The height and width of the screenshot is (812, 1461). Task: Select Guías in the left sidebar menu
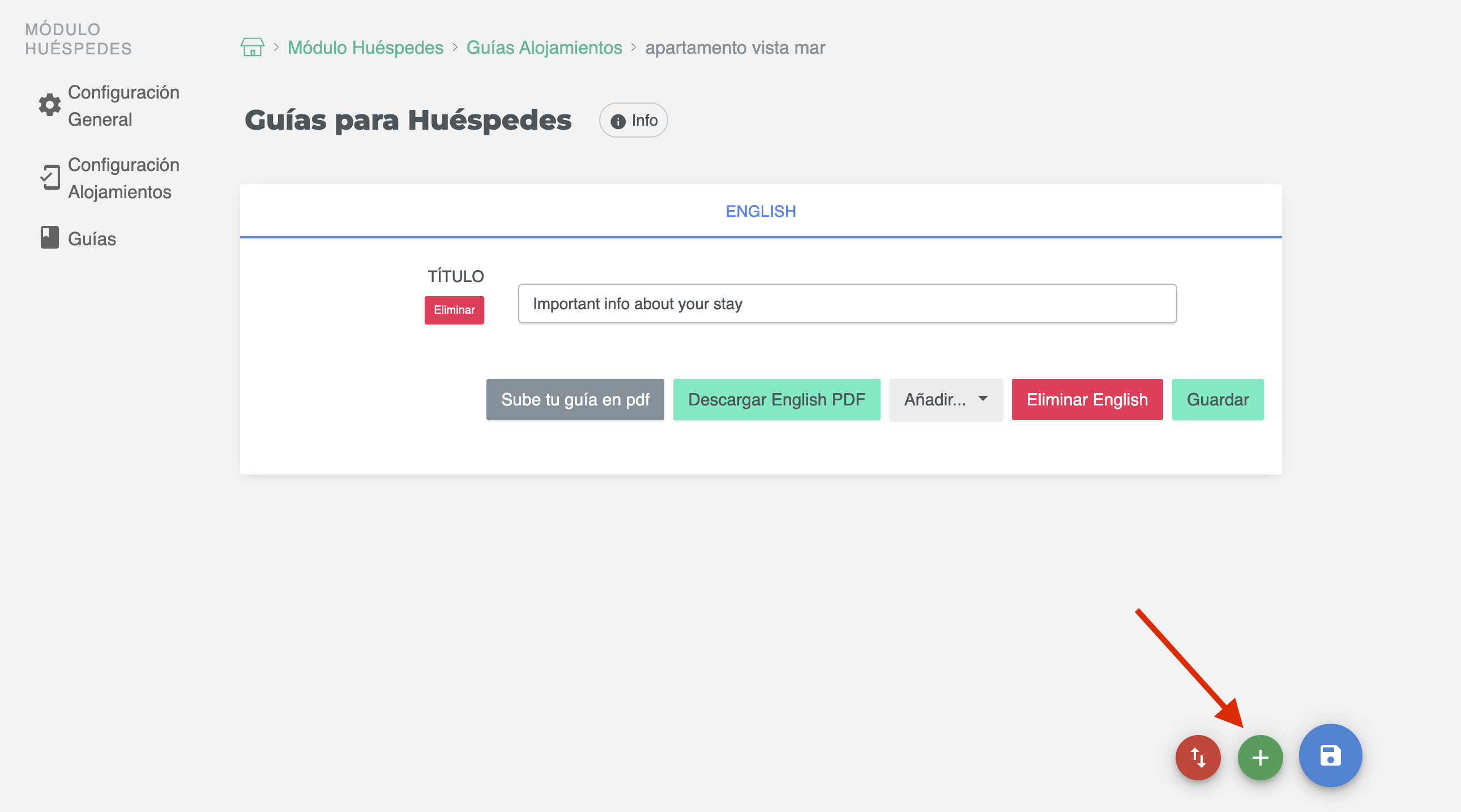[x=91, y=238]
